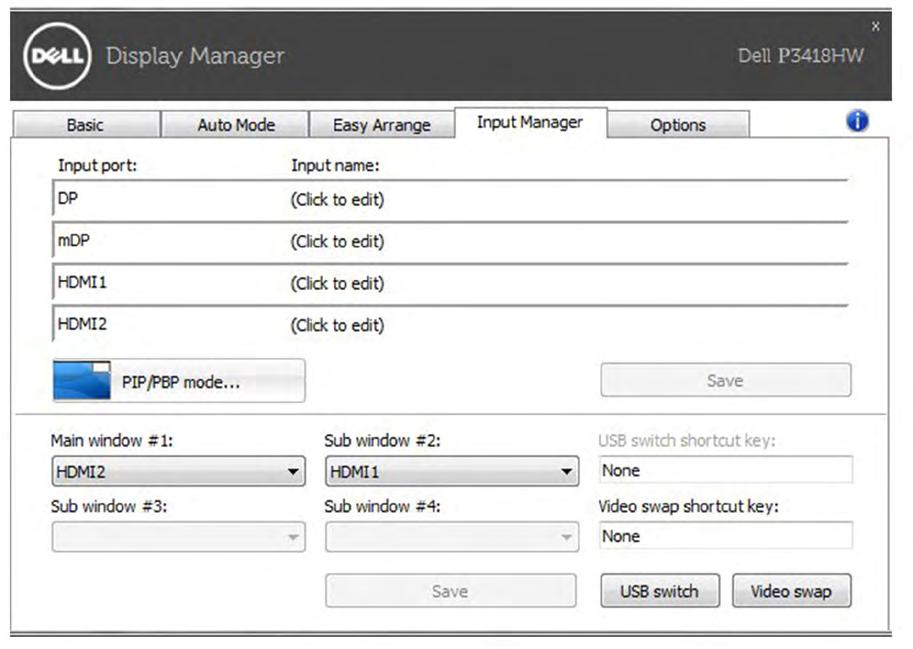Edit the HDMI1 input name
Screen dimensions: 913x649
point(337,283)
